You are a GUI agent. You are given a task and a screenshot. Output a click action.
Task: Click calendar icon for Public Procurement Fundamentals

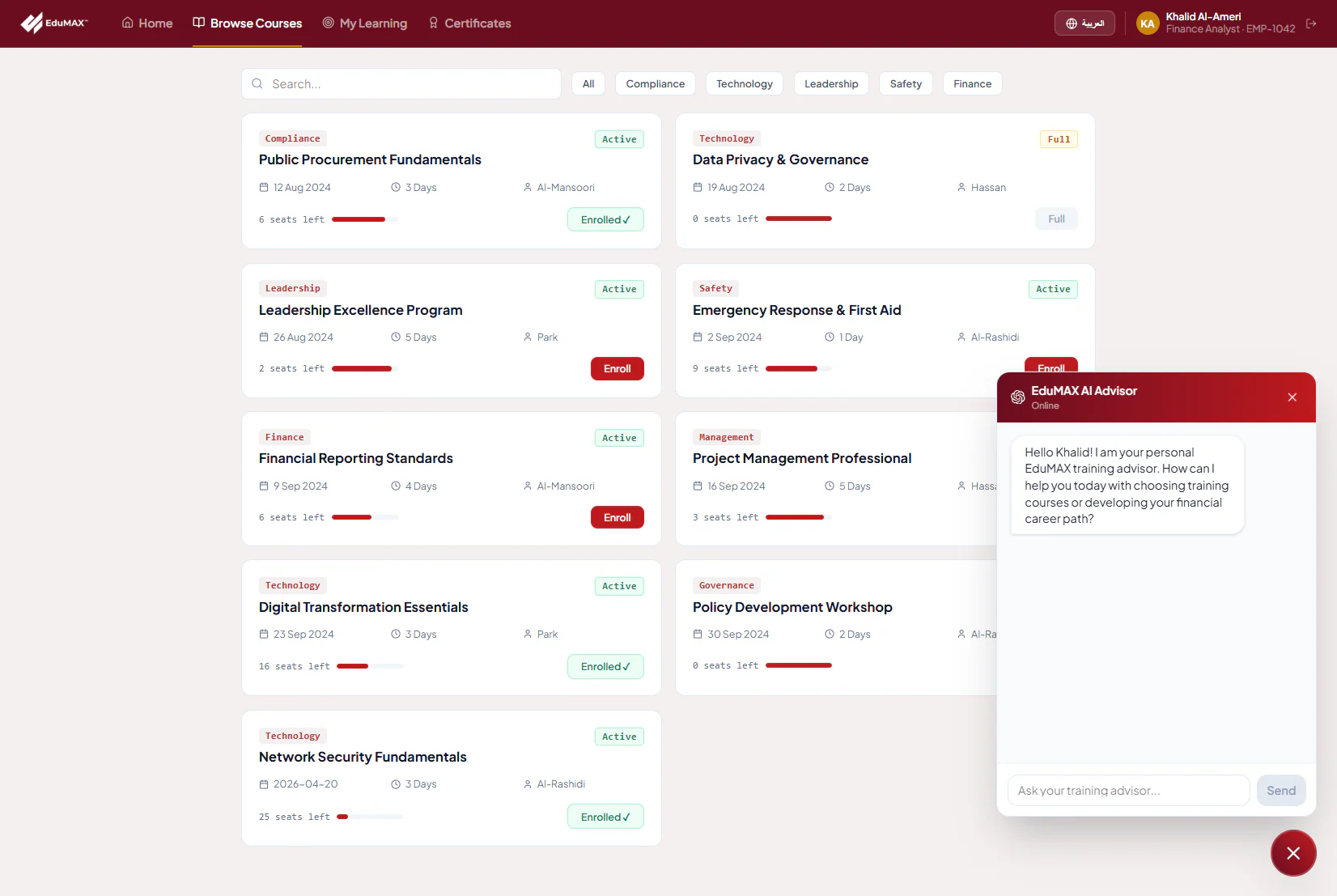tap(264, 187)
